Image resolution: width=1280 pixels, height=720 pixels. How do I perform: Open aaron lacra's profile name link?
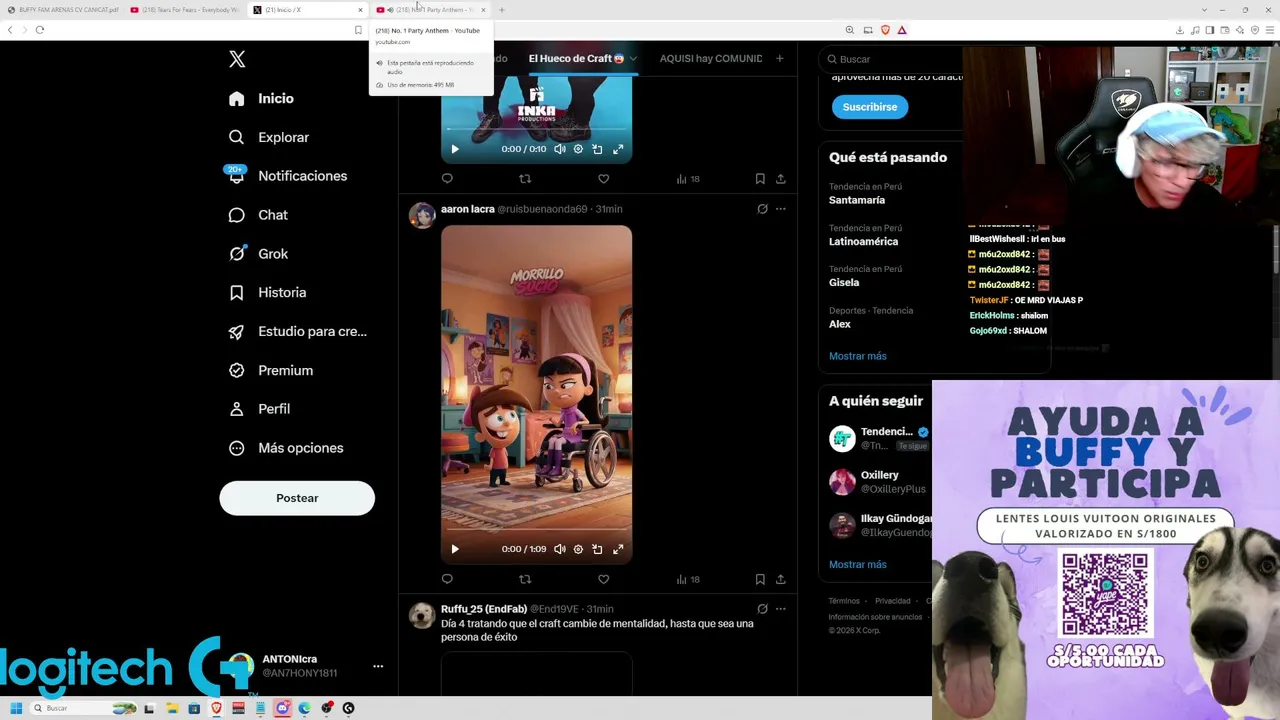click(468, 209)
